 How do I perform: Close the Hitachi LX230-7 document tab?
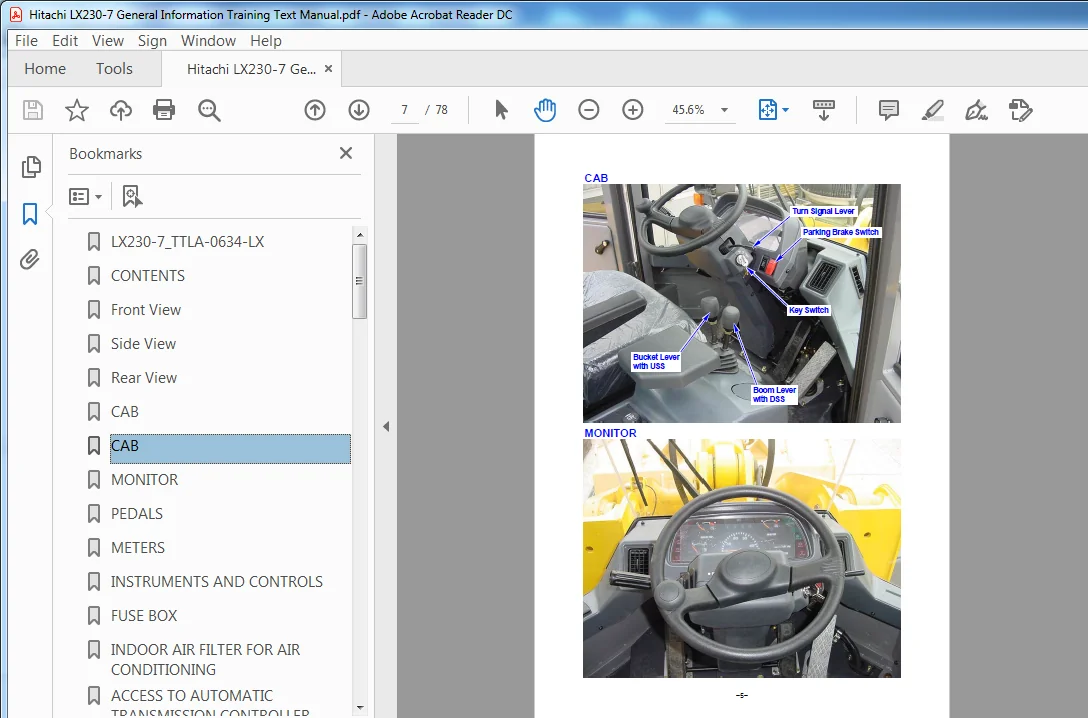click(328, 69)
